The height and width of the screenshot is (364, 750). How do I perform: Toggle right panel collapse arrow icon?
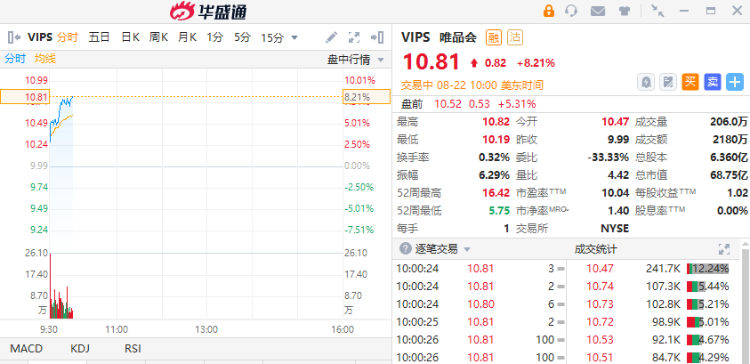tap(377, 37)
